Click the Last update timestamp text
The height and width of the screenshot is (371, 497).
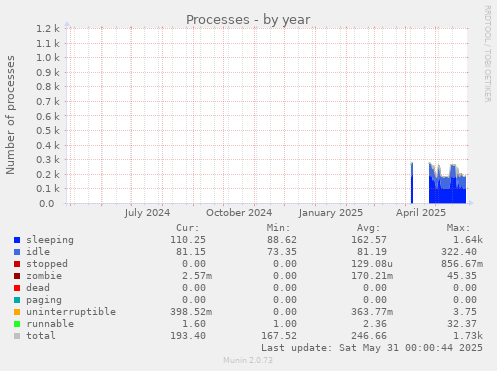[x=372, y=348]
